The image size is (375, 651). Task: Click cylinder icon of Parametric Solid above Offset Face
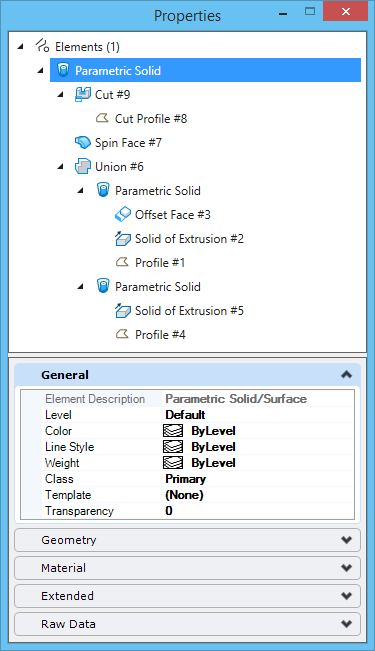(x=103, y=190)
